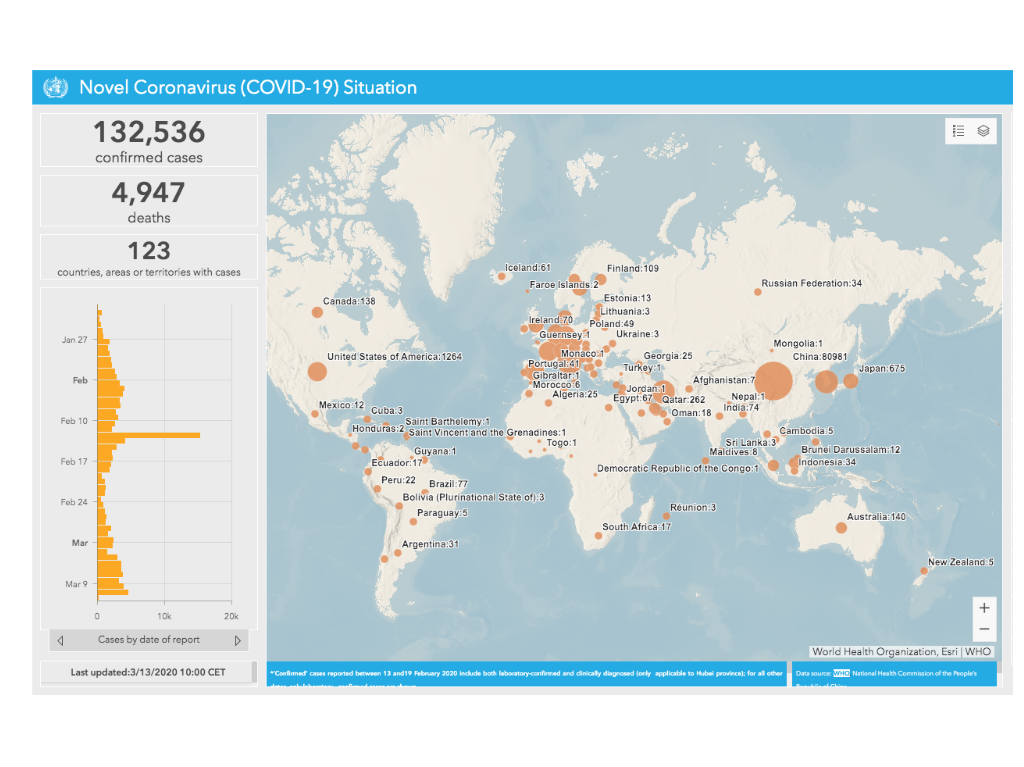Click the Finland:109 map label
This screenshot has height=767, width=1024.
[x=633, y=269]
